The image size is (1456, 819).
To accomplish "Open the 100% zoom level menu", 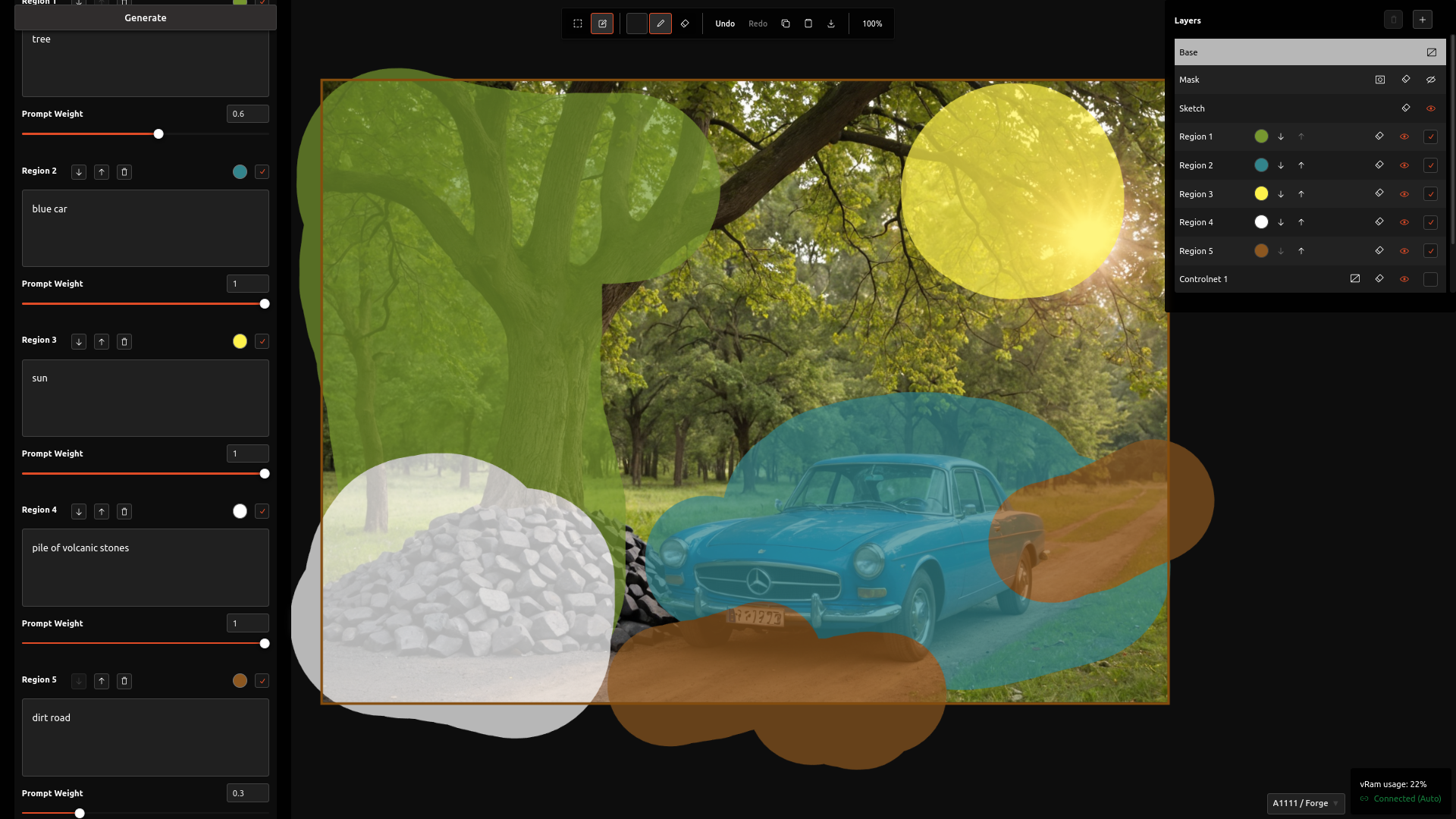I will tap(872, 24).
